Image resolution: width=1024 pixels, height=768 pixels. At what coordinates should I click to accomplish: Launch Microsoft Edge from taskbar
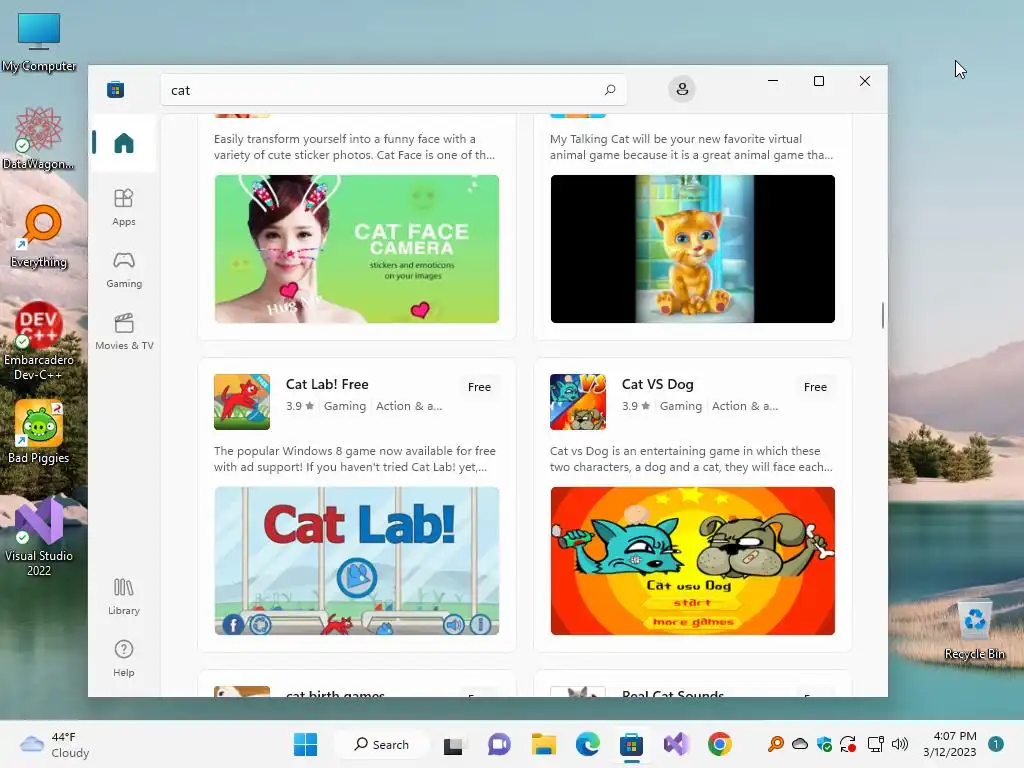[x=588, y=744]
